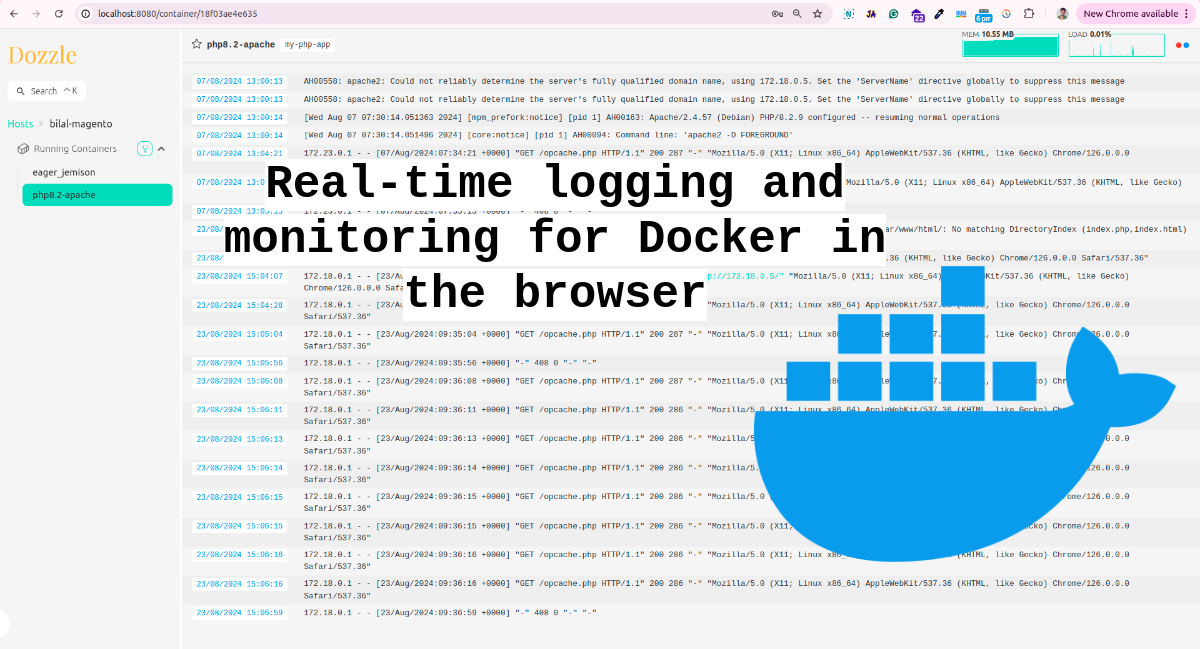1200x649 pixels.
Task: Bookmark this page with the star icon
Action: coord(817,14)
